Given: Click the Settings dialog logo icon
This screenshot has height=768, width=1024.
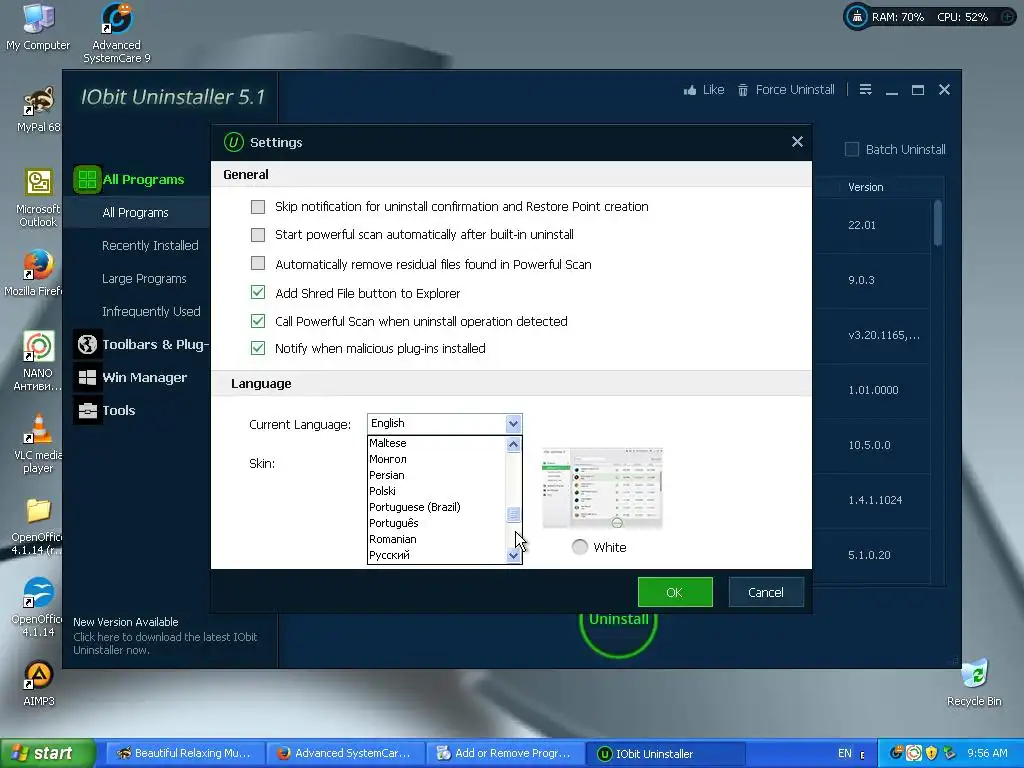Looking at the screenshot, I should [233, 142].
